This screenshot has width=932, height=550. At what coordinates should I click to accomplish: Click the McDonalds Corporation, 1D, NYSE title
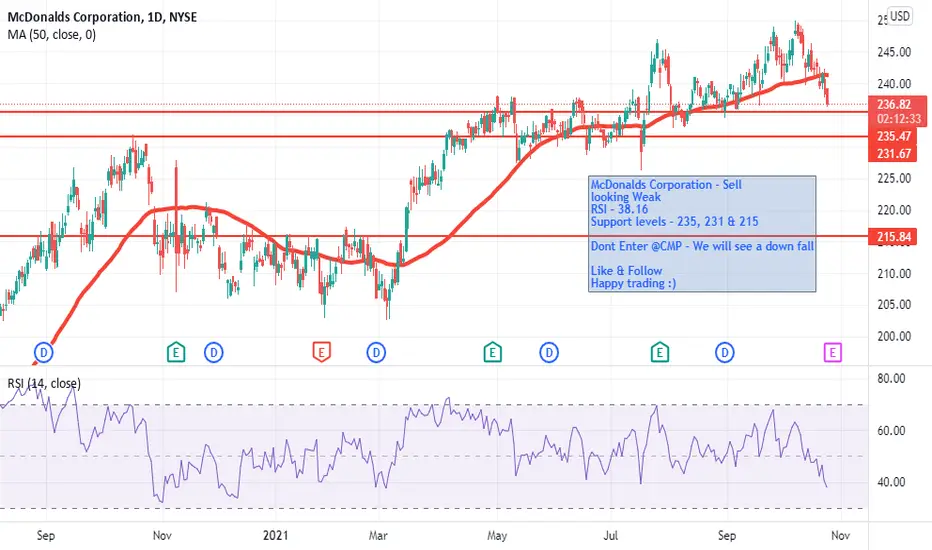(102, 17)
